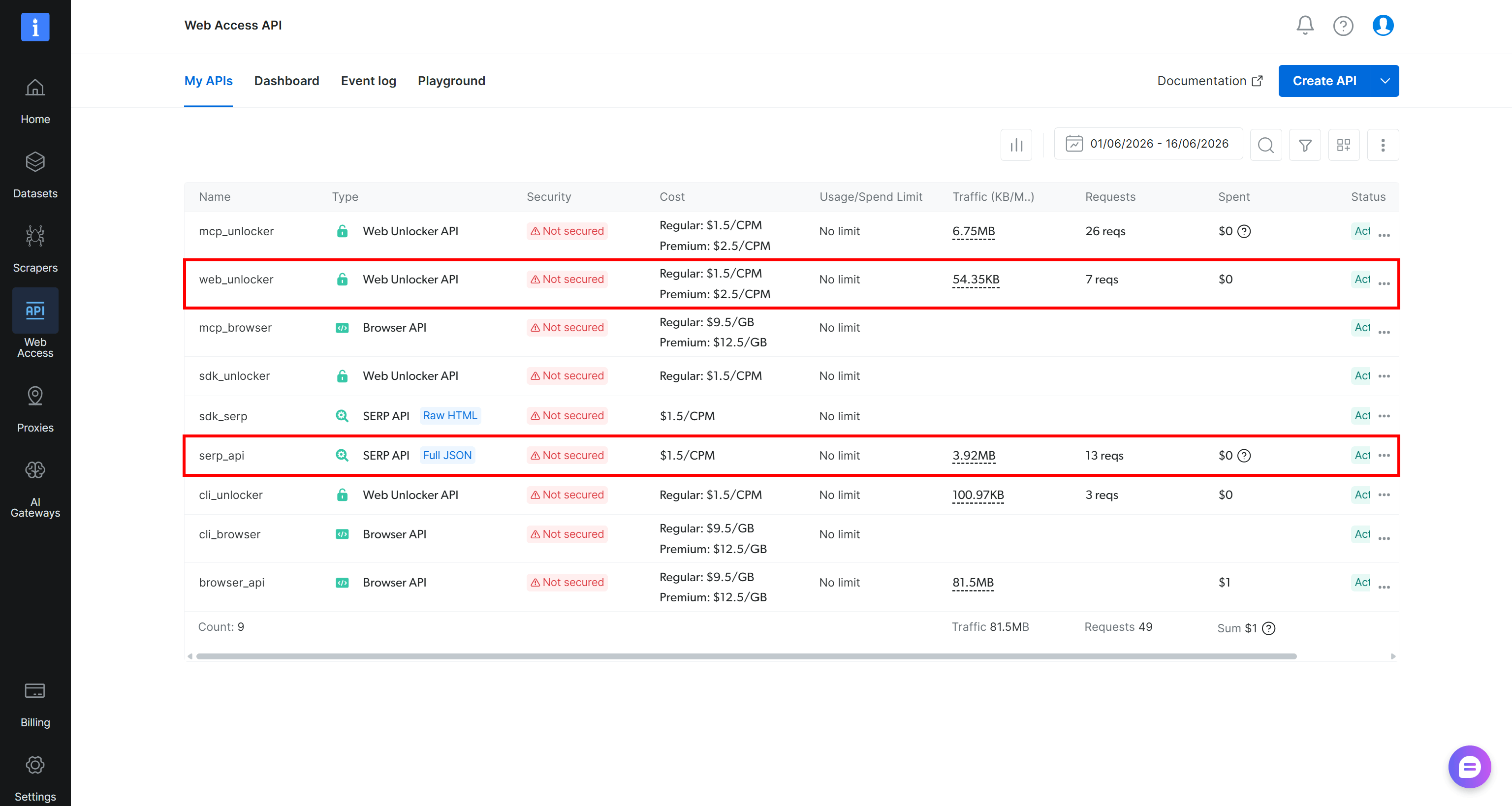The width and height of the screenshot is (1512, 806).
Task: Click 54.35KB traffic value
Action: (976, 279)
